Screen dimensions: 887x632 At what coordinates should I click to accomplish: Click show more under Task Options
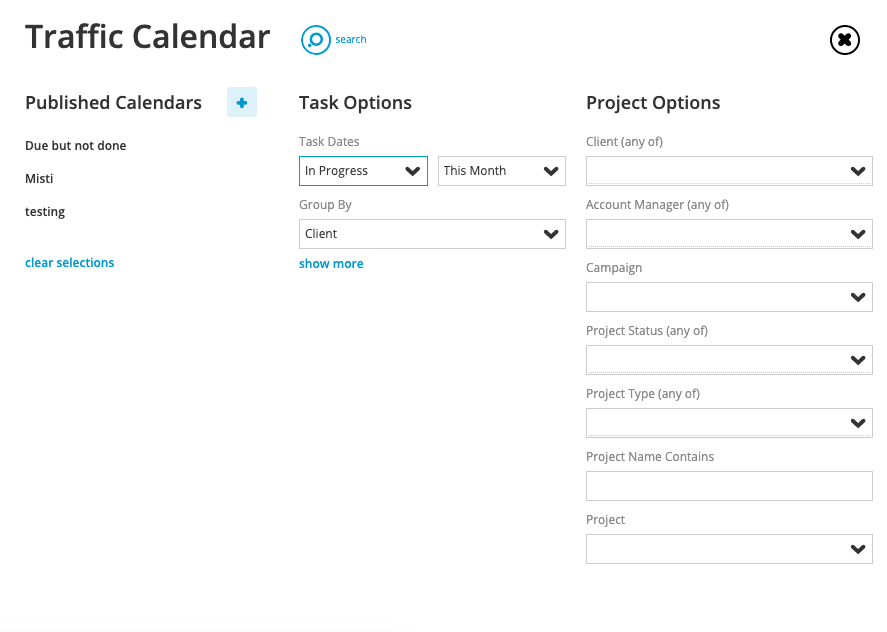point(331,264)
